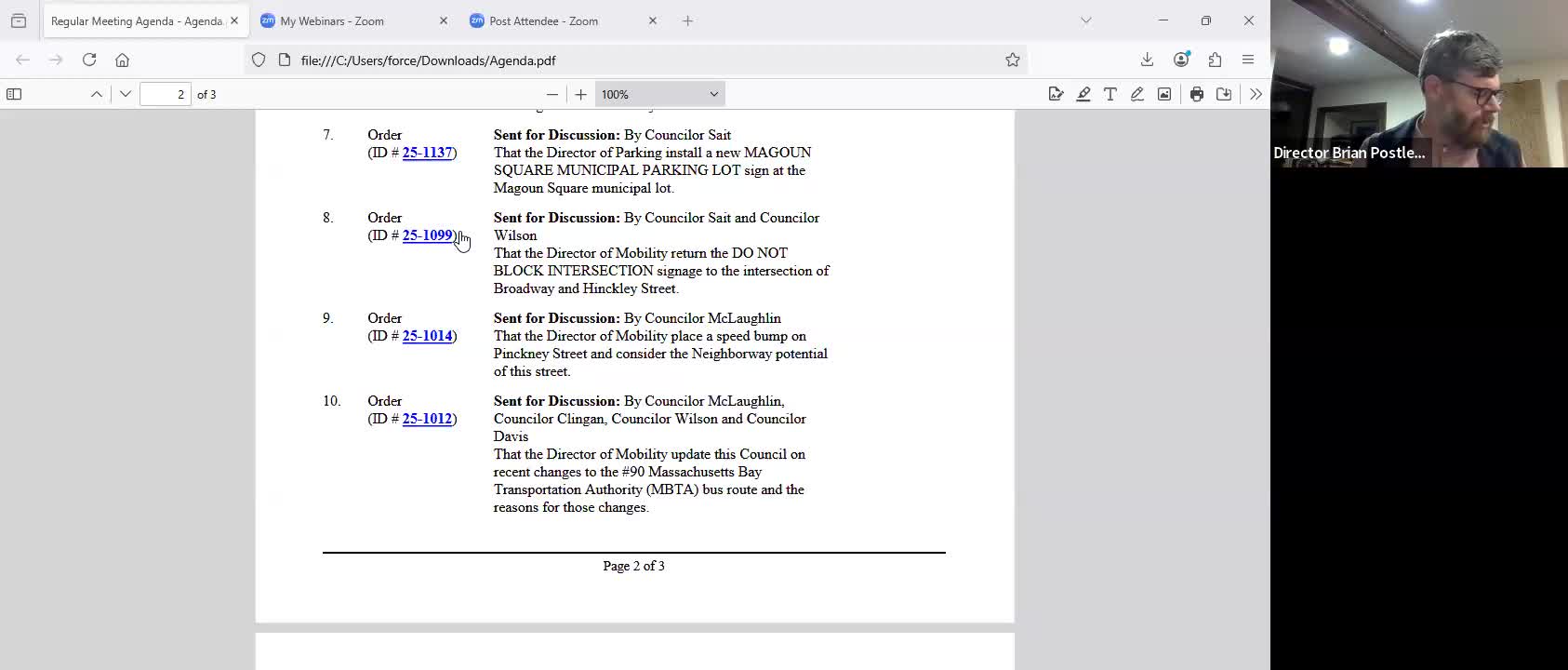Minimize the Firefox window
The height and width of the screenshot is (670, 1568).
point(1163,20)
